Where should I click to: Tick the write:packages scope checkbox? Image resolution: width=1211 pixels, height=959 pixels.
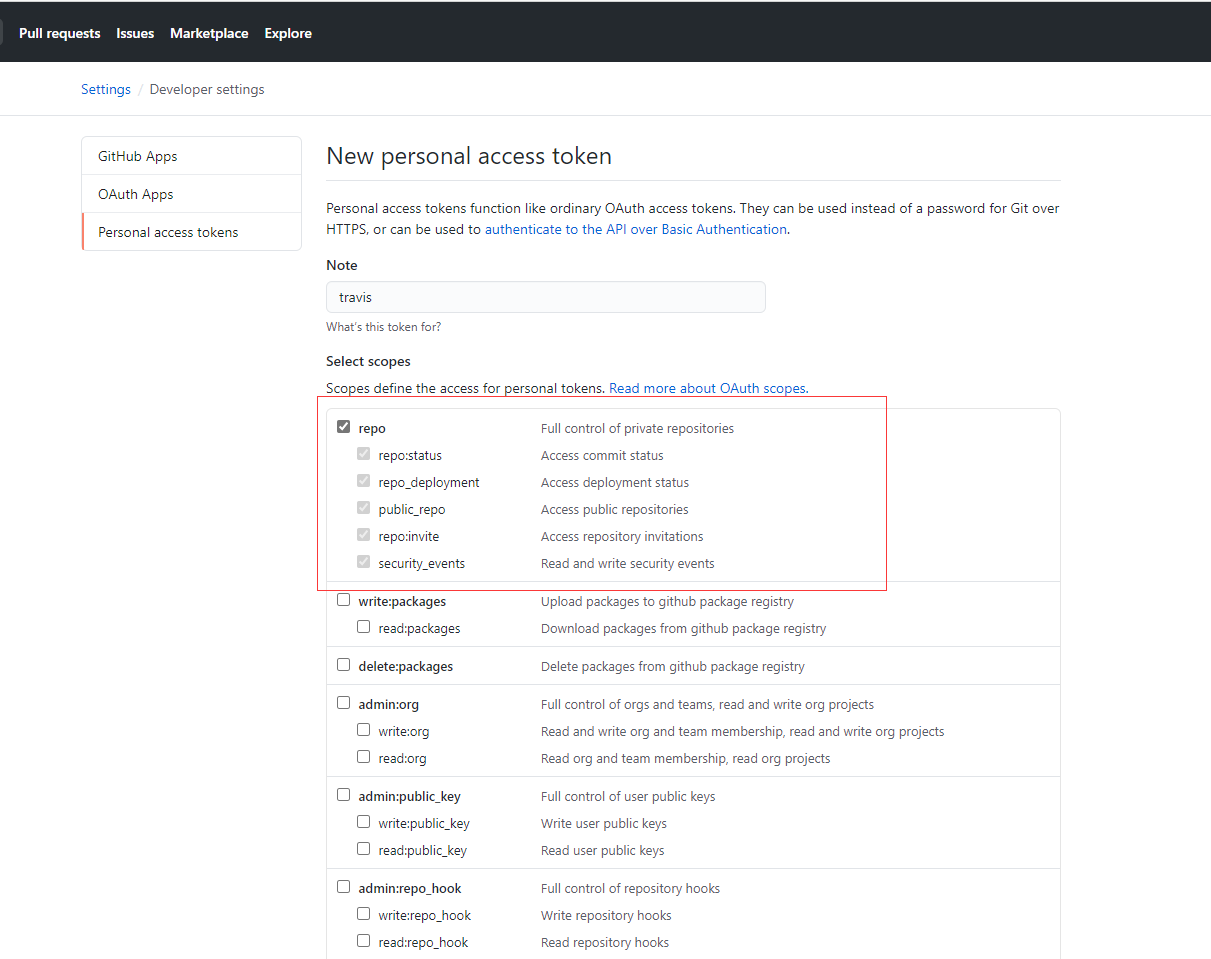(x=344, y=600)
